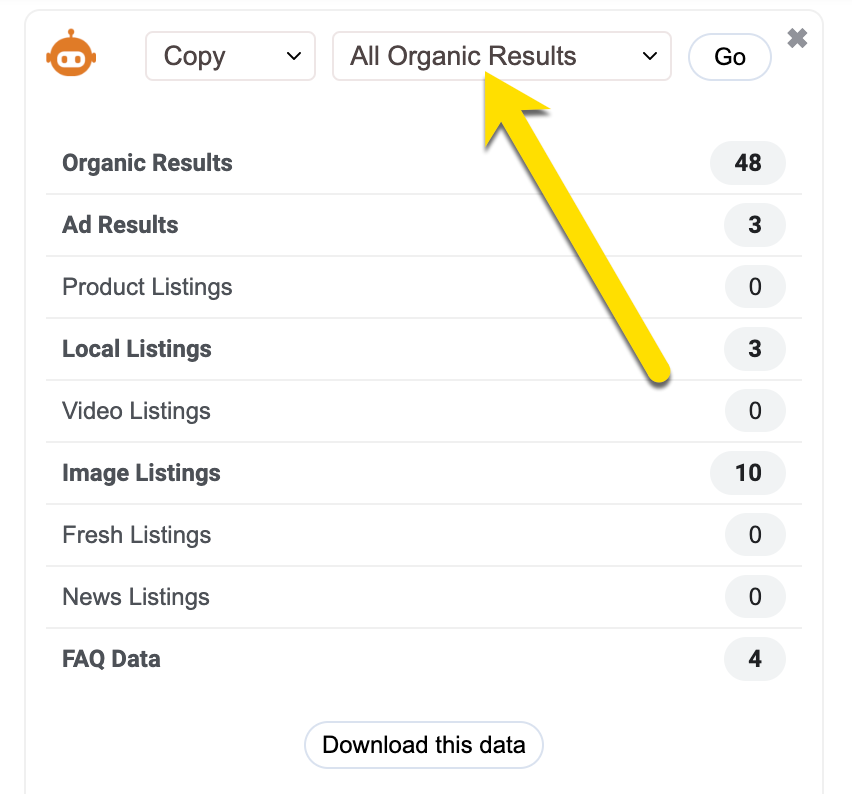
Task: Click the Download this data button
Action: pyautogui.click(x=423, y=745)
